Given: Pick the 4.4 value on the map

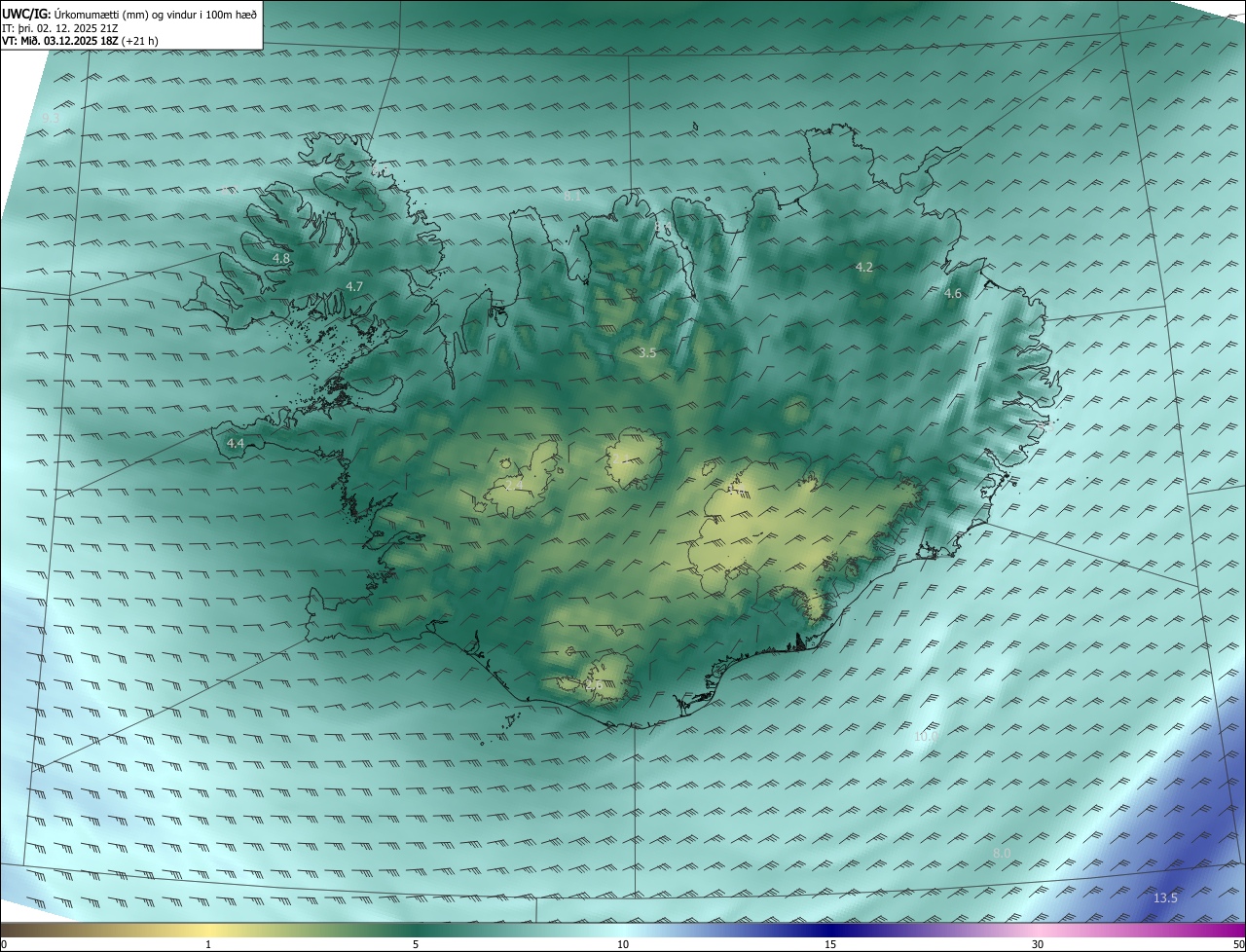Looking at the screenshot, I should (x=236, y=444).
